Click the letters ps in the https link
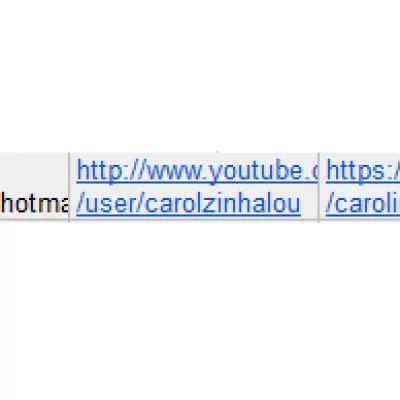Image resolution: width=400 pixels, height=400 pixels. (x=373, y=173)
